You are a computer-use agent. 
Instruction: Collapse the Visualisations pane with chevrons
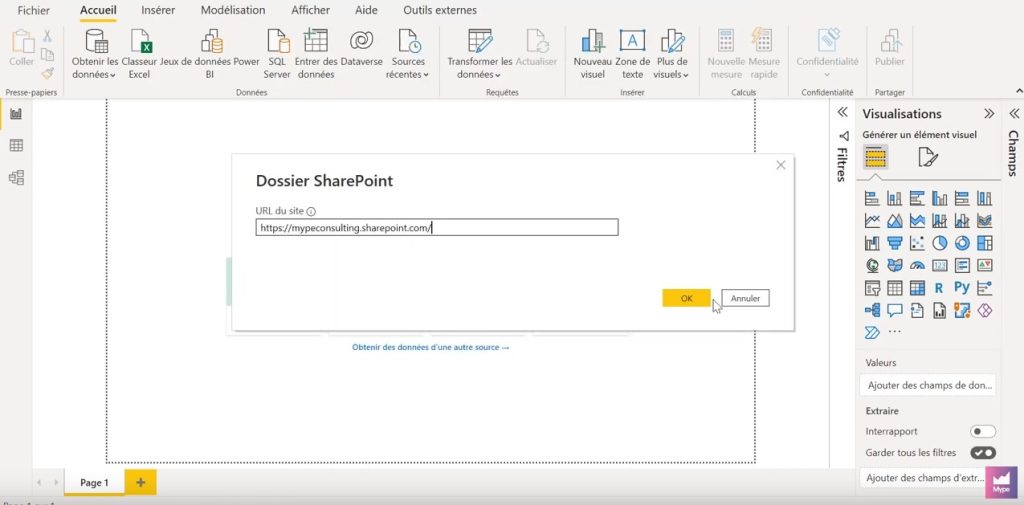[x=989, y=114]
